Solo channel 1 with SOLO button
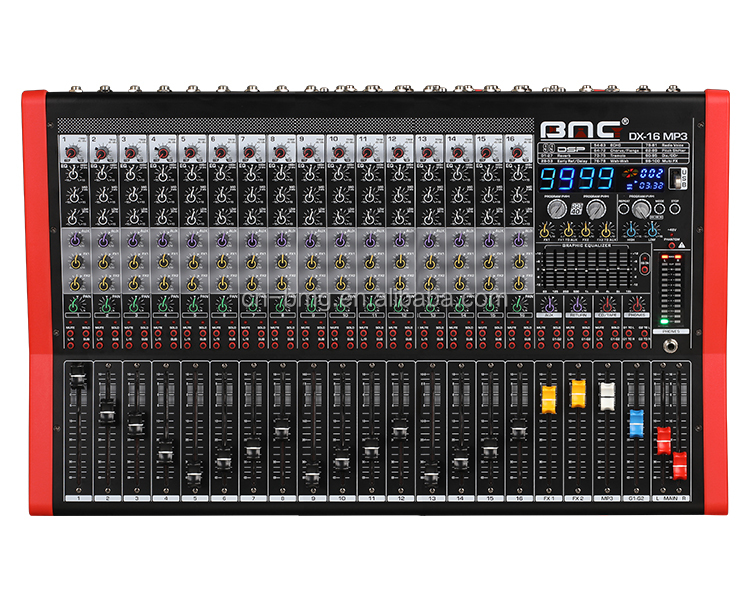 coord(86,333)
